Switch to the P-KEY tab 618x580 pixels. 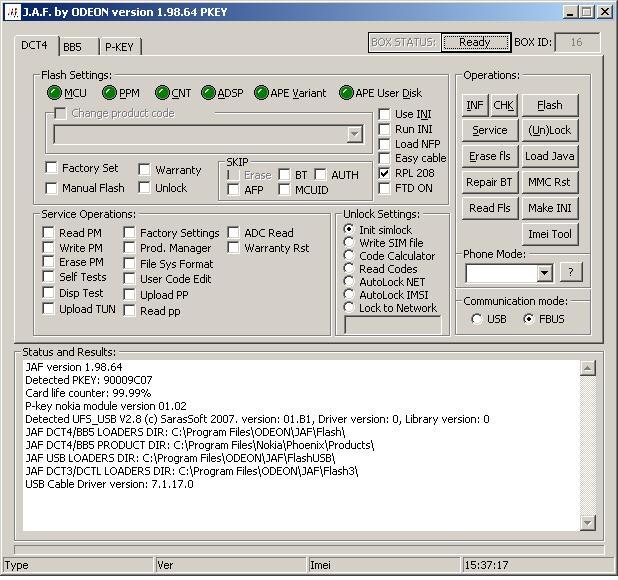point(120,47)
